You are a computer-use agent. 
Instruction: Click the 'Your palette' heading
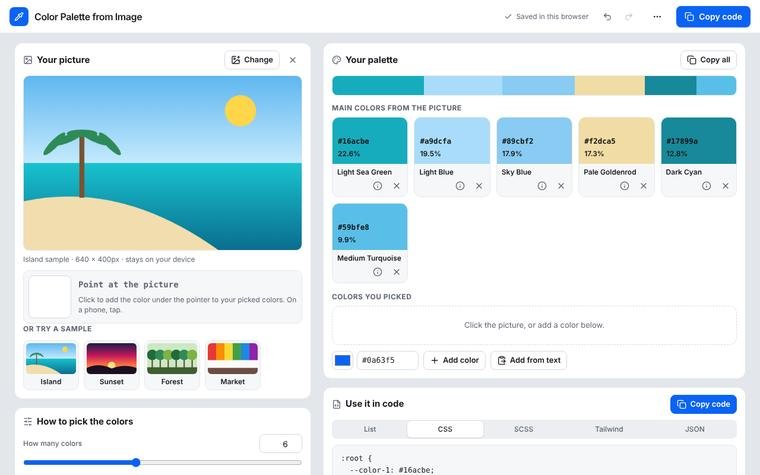point(372,60)
